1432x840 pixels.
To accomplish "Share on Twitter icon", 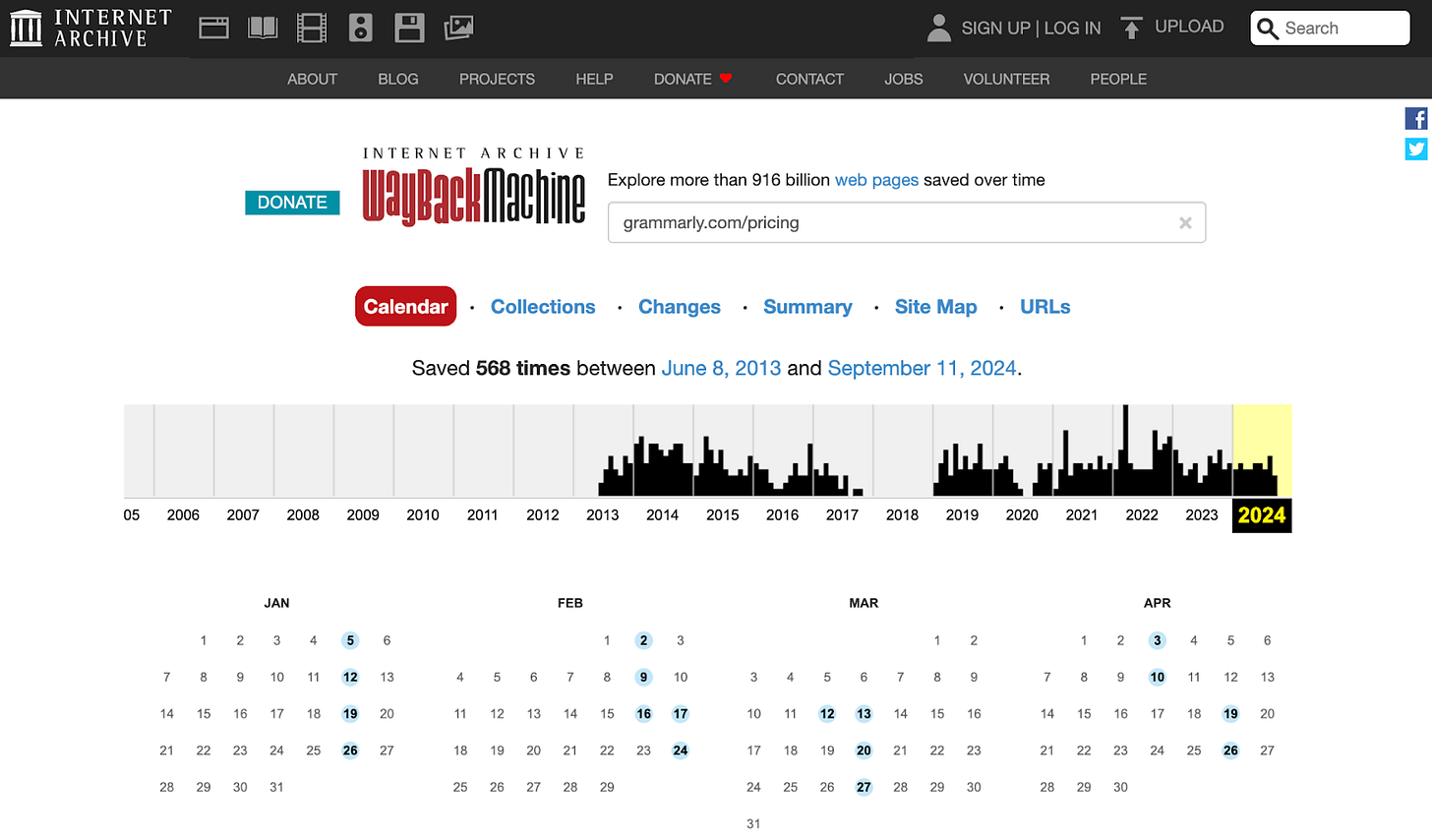I will 1416,149.
